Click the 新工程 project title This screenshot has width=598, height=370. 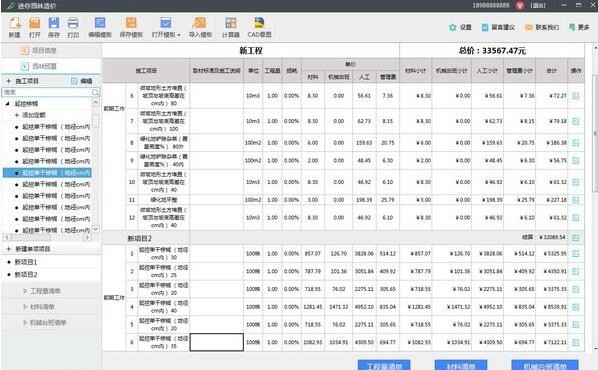tap(251, 51)
